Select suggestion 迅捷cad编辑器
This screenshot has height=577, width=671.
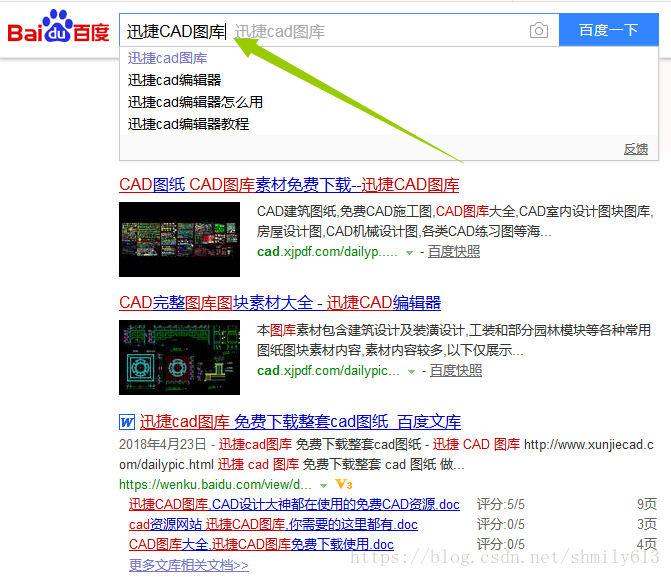coord(174,80)
